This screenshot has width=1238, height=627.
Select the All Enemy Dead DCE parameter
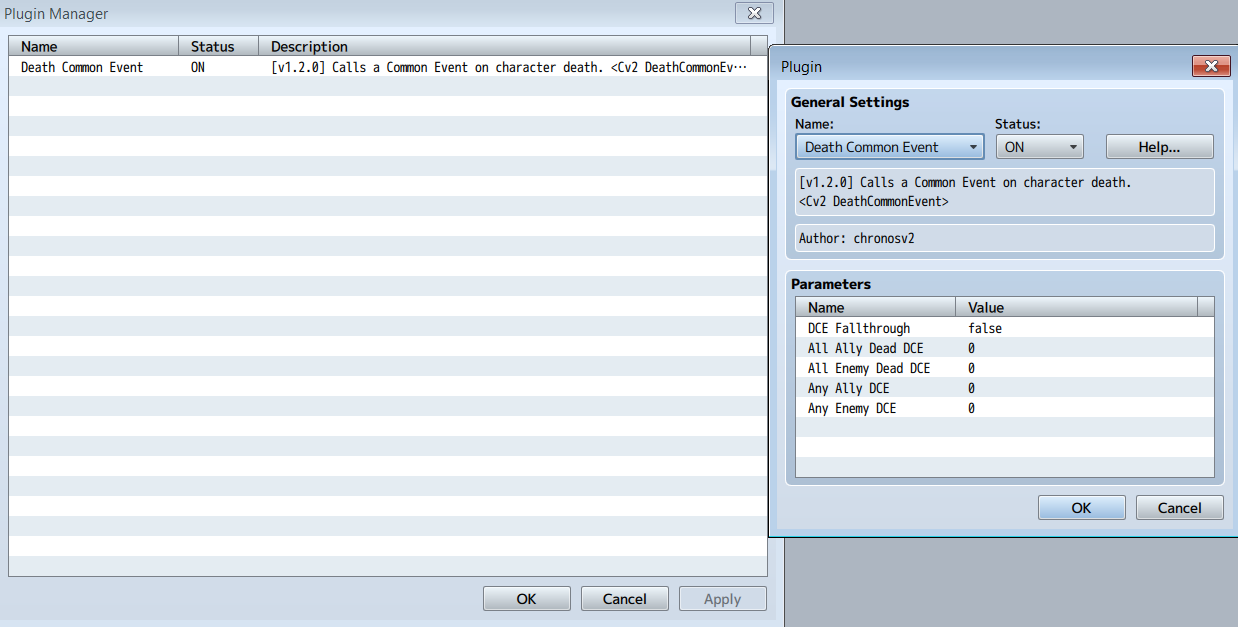tap(1004, 368)
